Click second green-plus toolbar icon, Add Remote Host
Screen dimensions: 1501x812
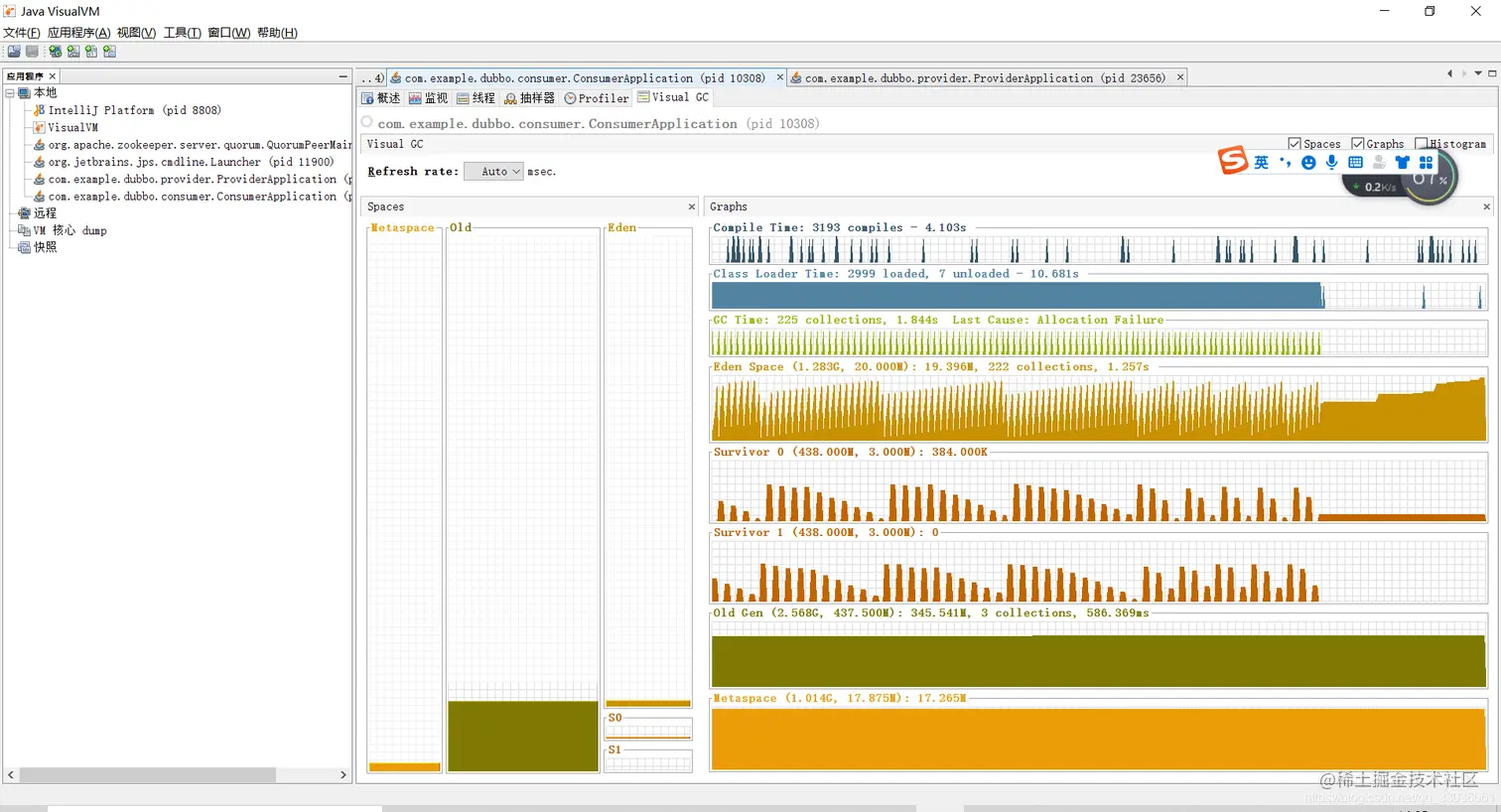coord(73,52)
